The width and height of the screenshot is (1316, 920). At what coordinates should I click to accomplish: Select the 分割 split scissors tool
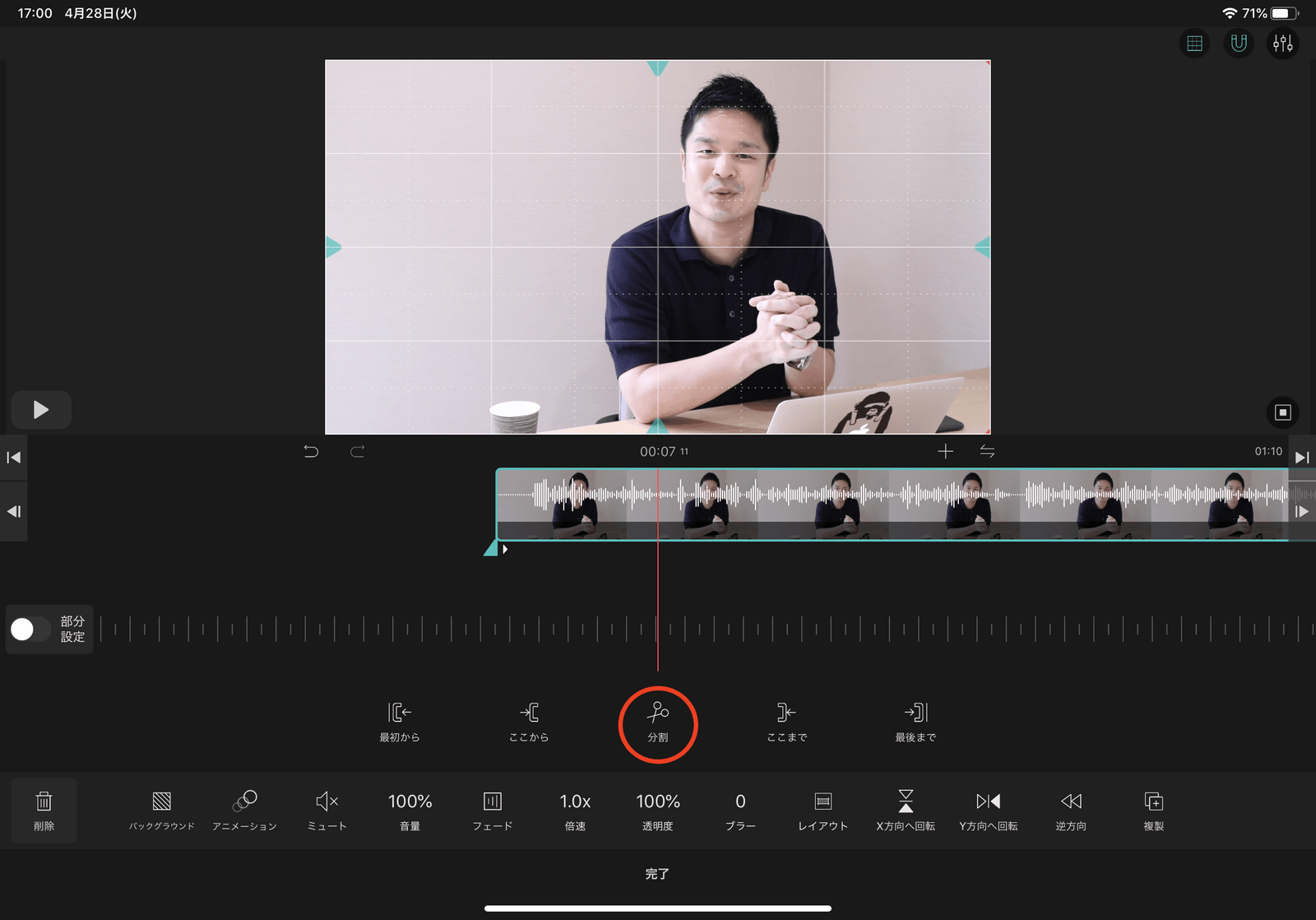[658, 722]
